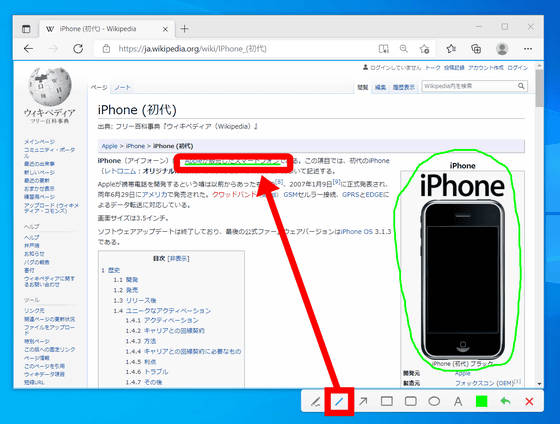Open おまかせ表示 random page link
Screen dimensions: 560x424
pos(39,189)
